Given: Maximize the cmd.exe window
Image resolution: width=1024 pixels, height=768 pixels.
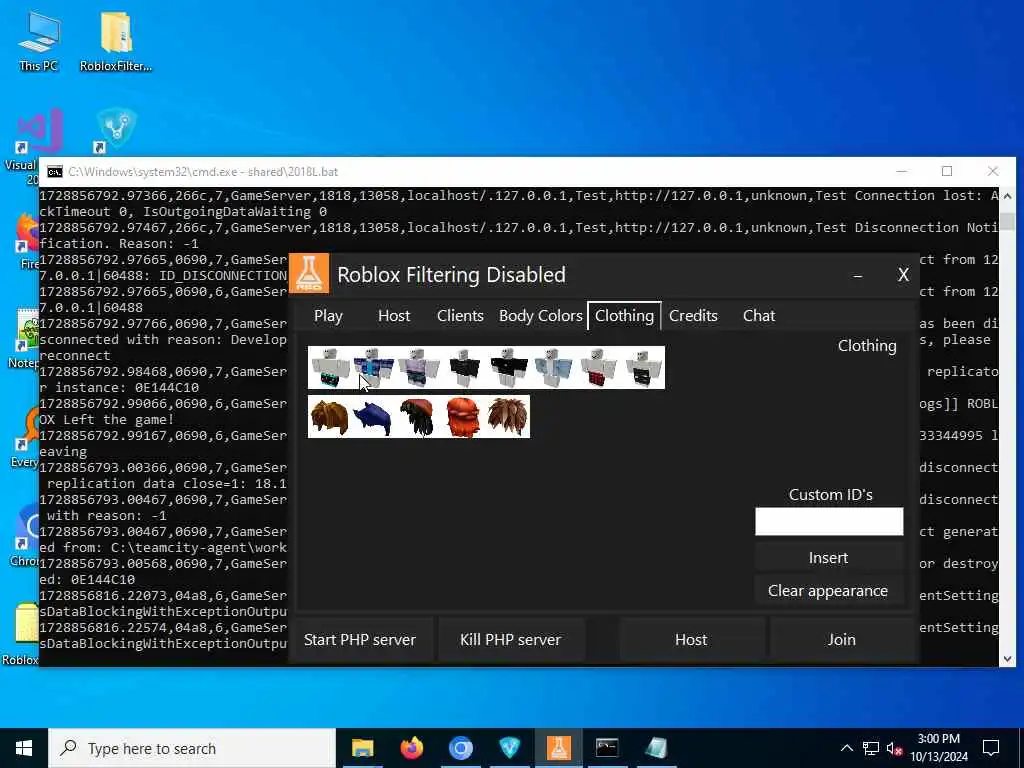Looking at the screenshot, I should point(947,171).
